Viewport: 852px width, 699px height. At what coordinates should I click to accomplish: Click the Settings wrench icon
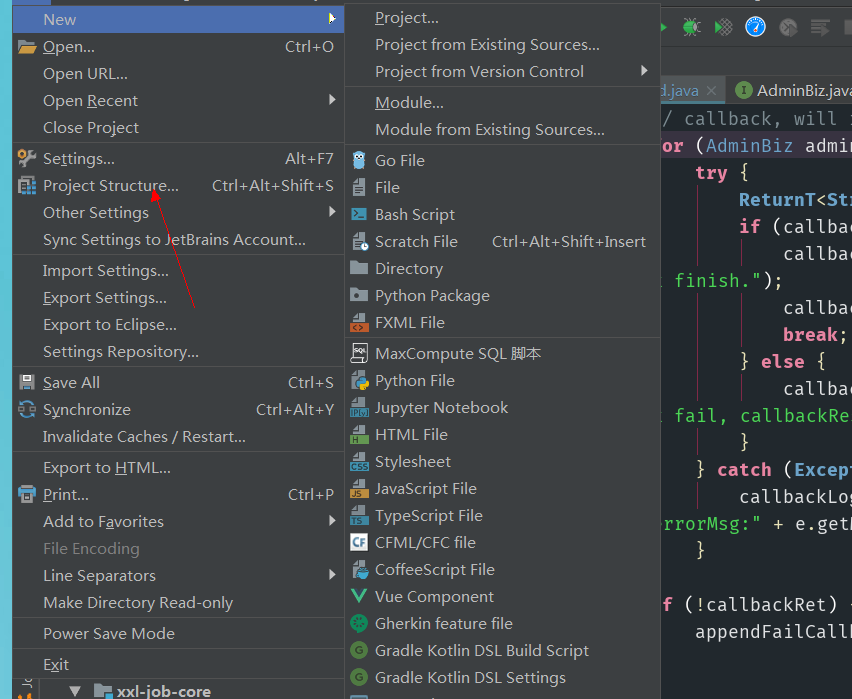tap(27, 158)
